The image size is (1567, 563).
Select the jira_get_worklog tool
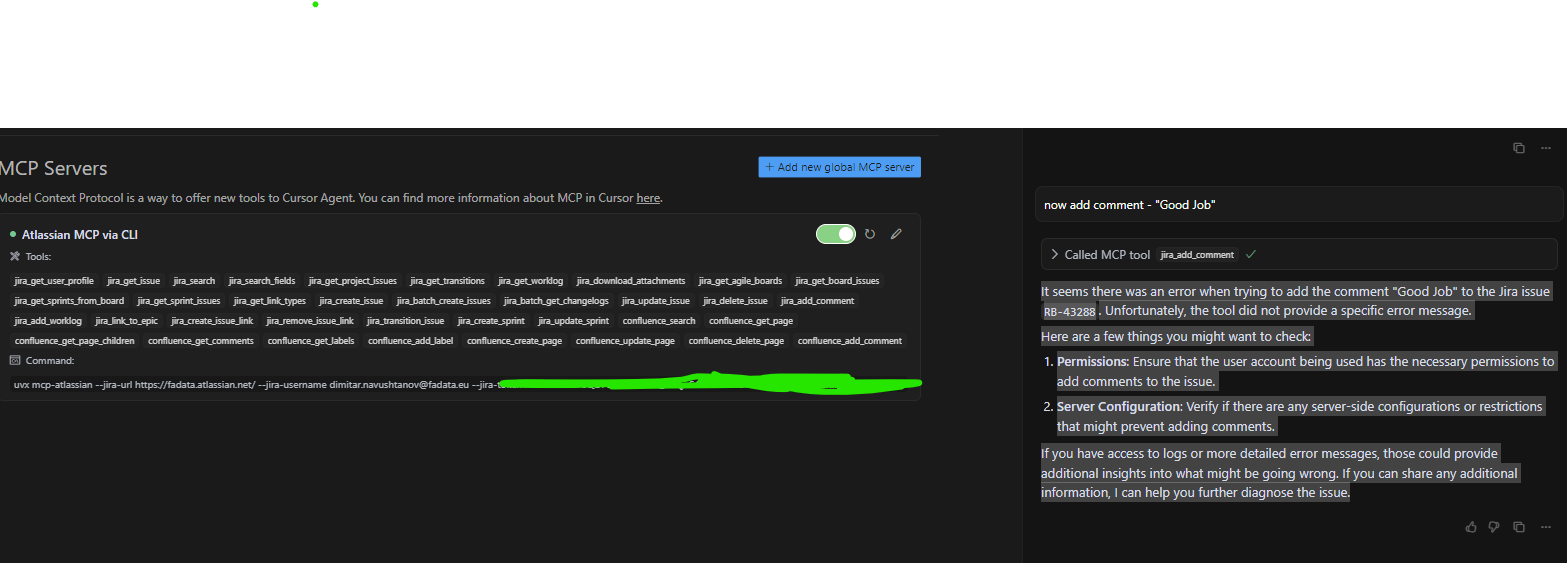tap(531, 281)
